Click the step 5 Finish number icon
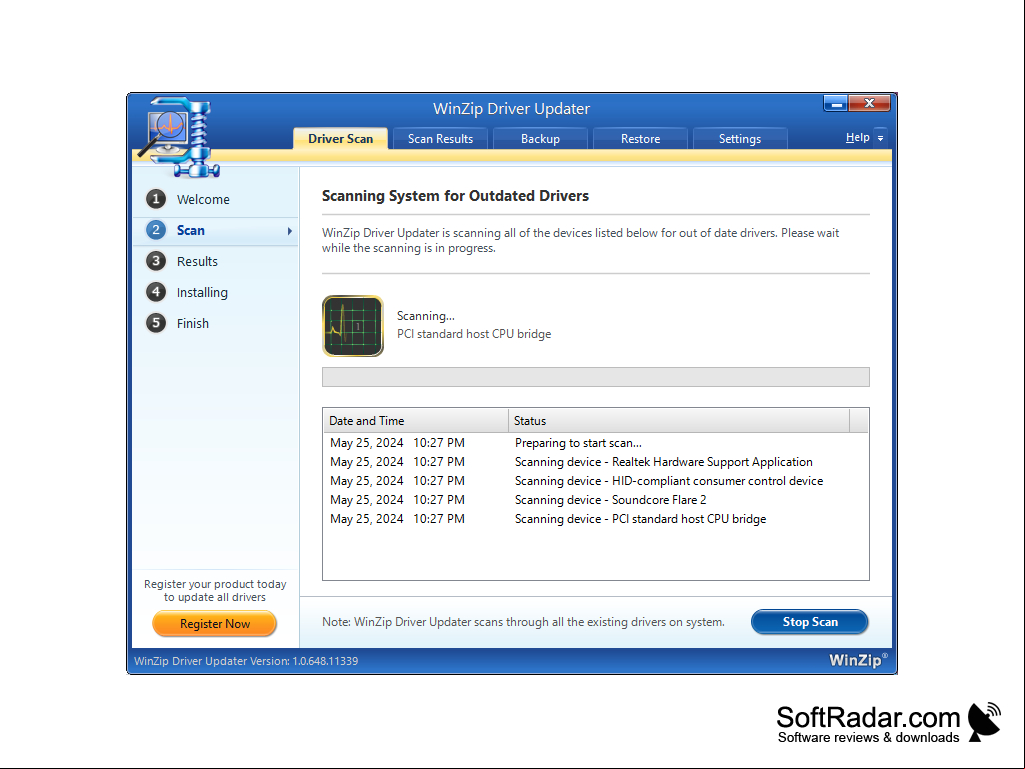Screen dimensions: 1025x769 coord(156,323)
